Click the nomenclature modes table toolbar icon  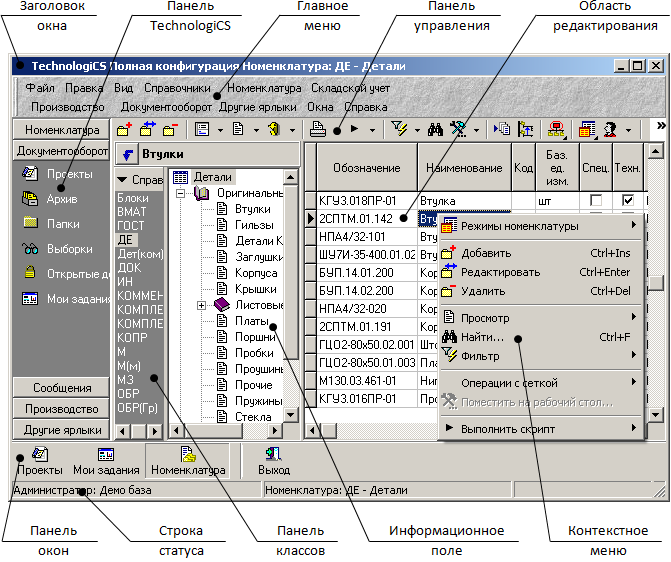pyautogui.click(x=587, y=129)
